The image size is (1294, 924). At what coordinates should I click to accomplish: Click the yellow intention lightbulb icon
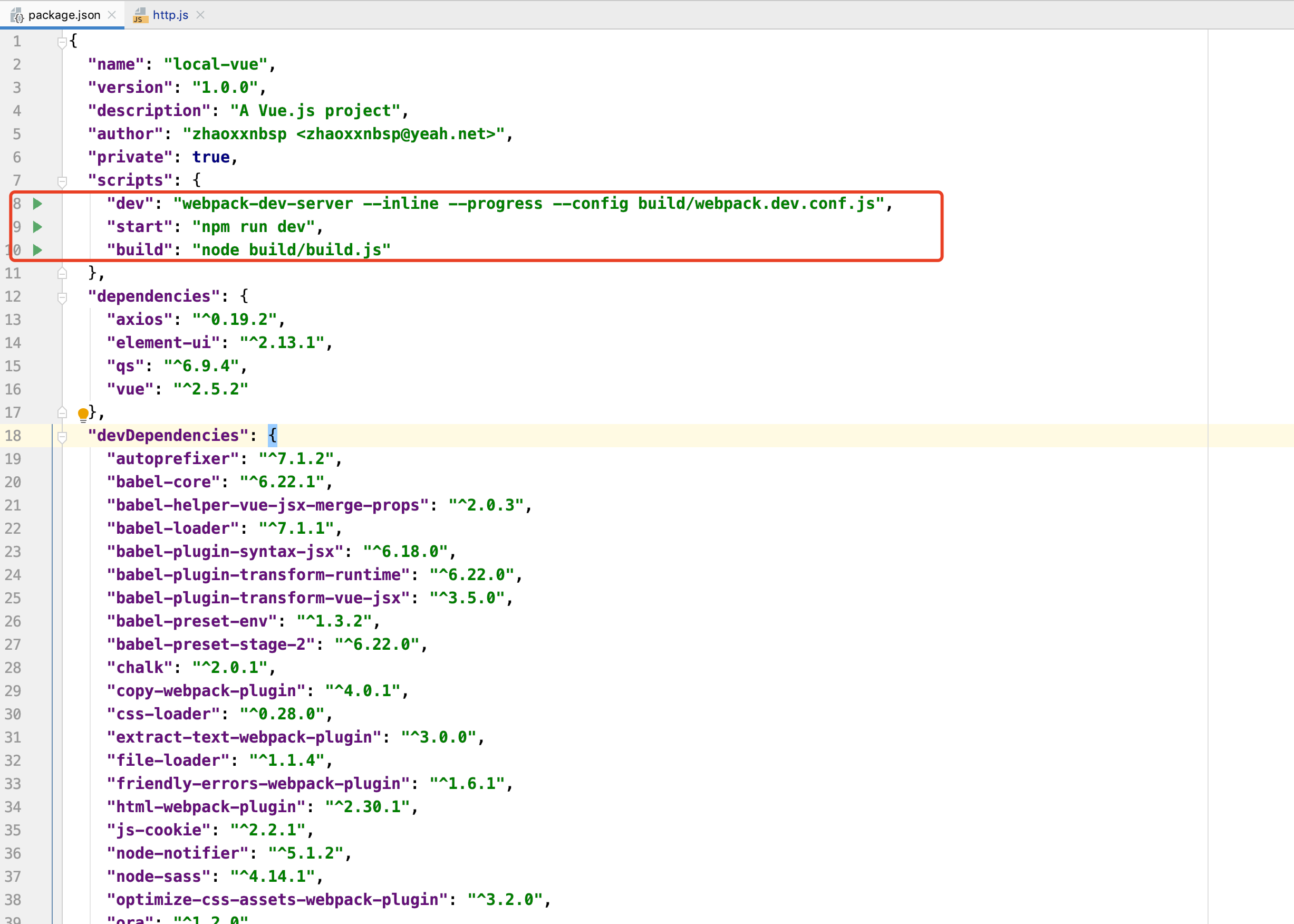click(x=83, y=413)
